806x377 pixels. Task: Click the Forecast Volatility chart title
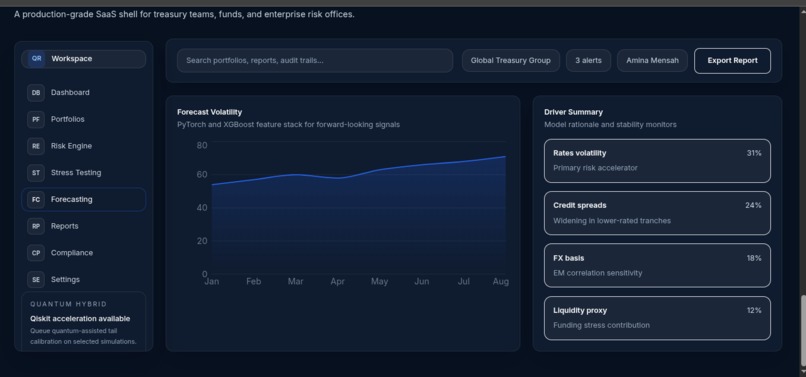[210, 112]
